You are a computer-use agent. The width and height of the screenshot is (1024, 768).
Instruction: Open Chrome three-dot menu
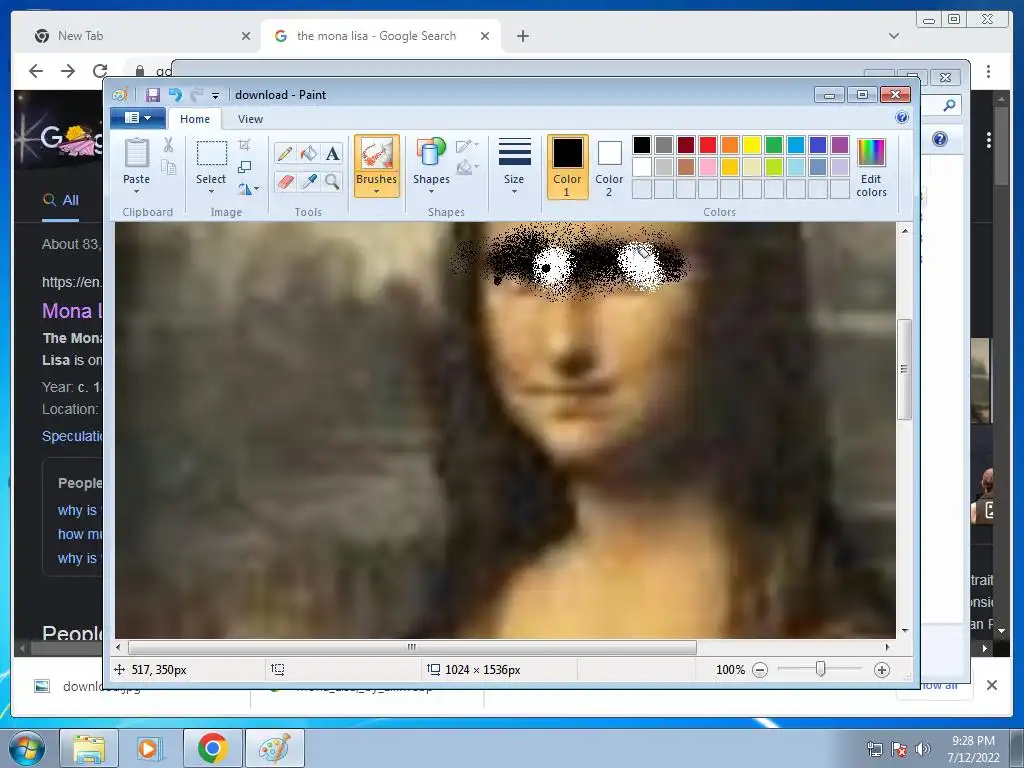pos(988,71)
